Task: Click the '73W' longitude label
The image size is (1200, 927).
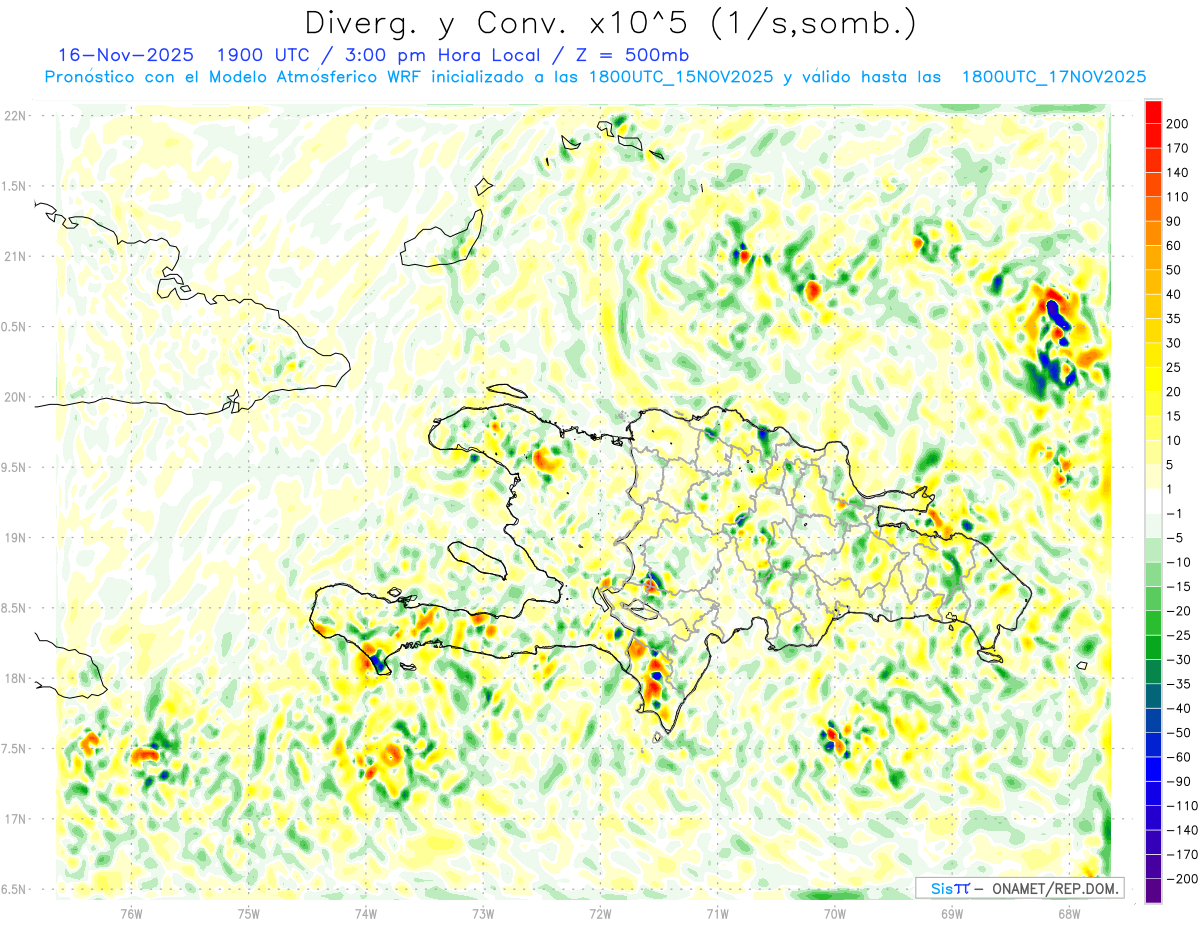Action: click(482, 913)
